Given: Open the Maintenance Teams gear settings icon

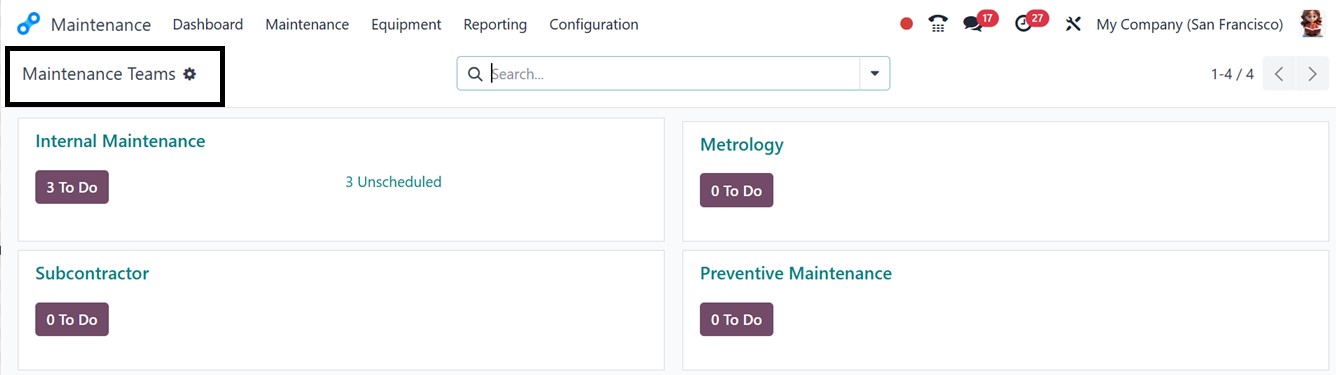Looking at the screenshot, I should [190, 74].
